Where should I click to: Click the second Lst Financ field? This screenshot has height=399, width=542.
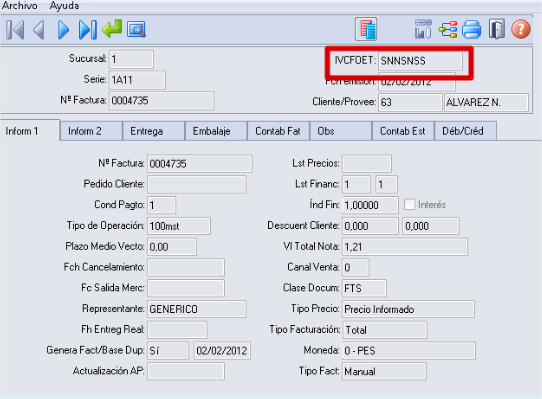point(386,184)
